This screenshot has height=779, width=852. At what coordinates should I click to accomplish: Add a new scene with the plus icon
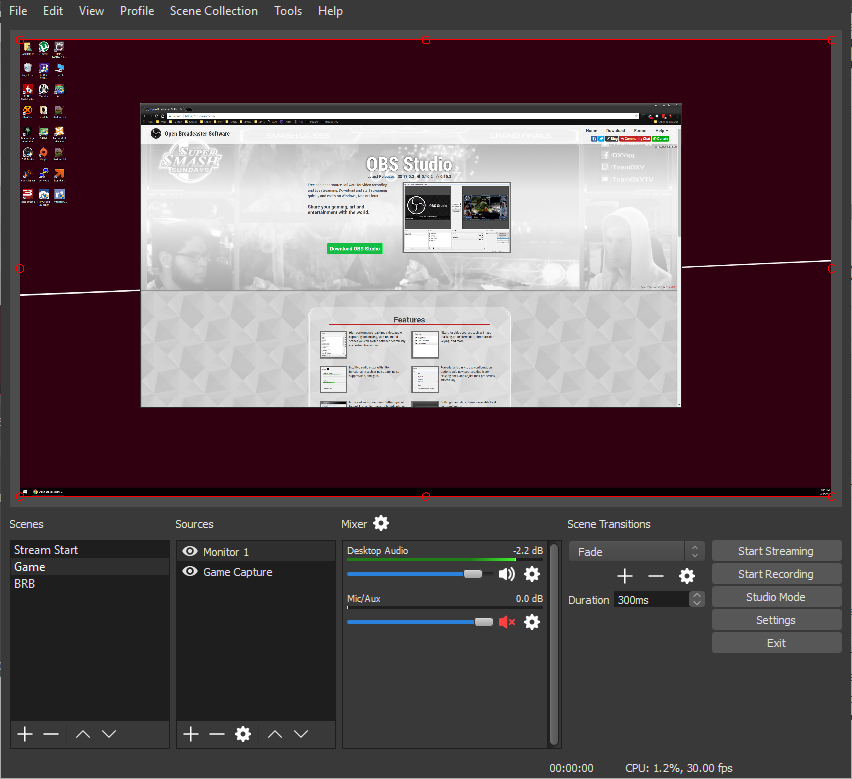point(23,733)
